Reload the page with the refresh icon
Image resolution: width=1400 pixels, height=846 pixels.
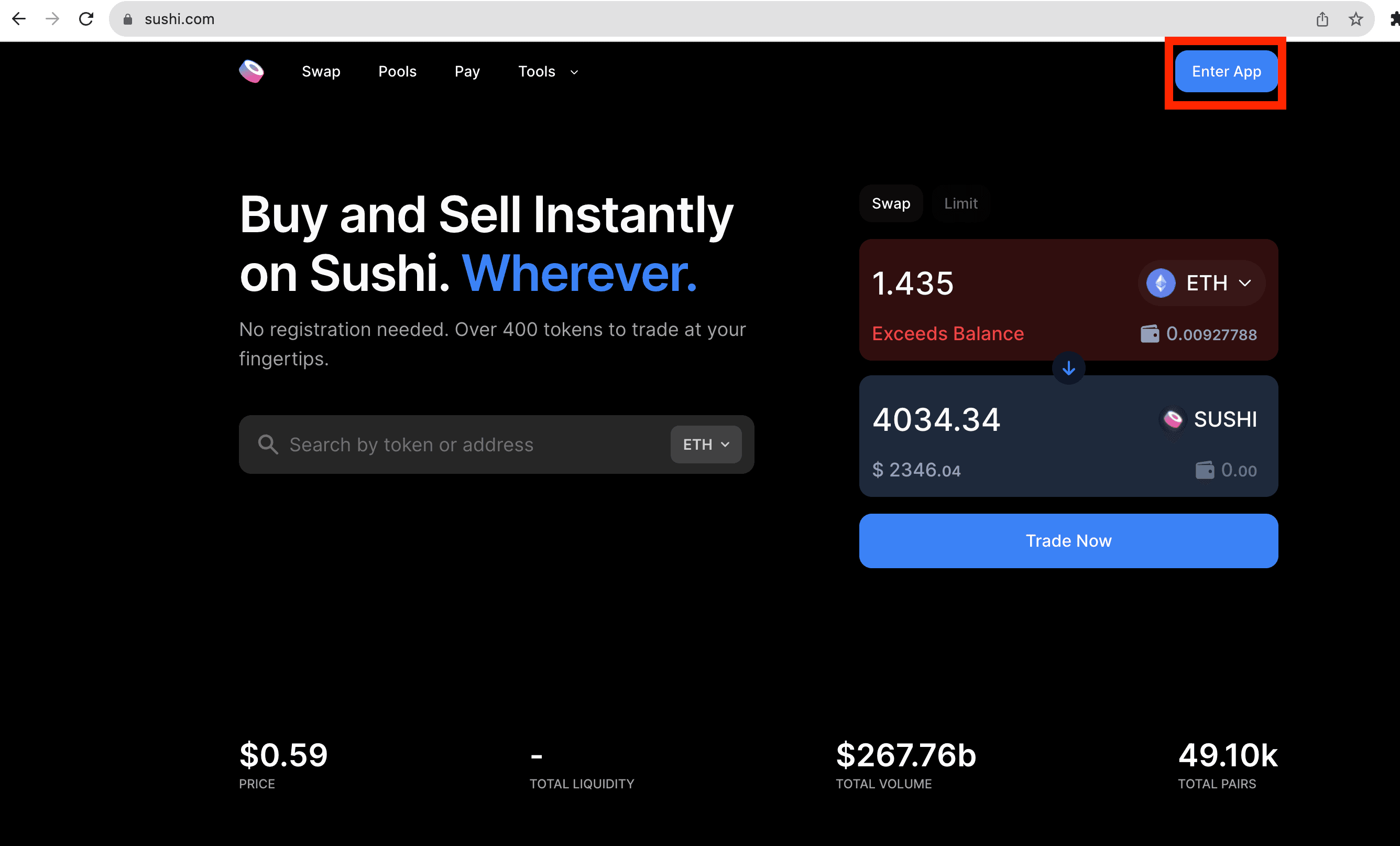[86, 19]
